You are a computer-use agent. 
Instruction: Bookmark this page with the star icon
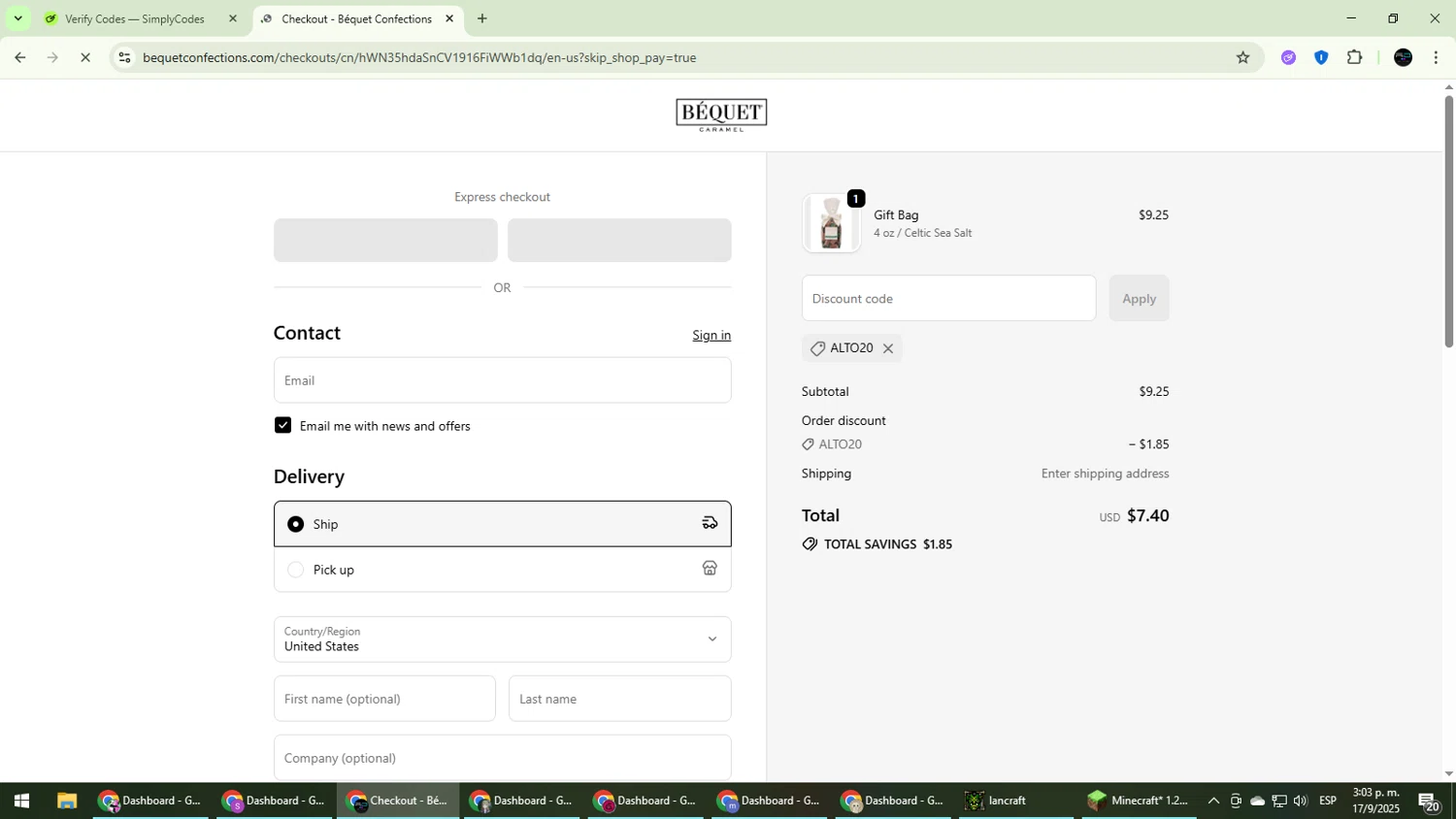pyautogui.click(x=1242, y=58)
